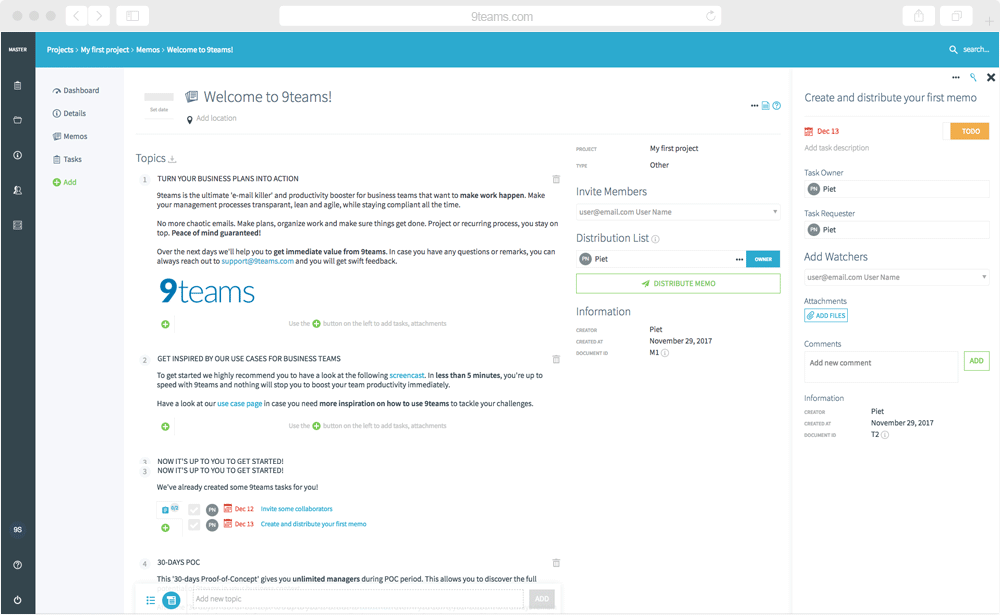Reload page with browser refresh icon

(x=710, y=16)
